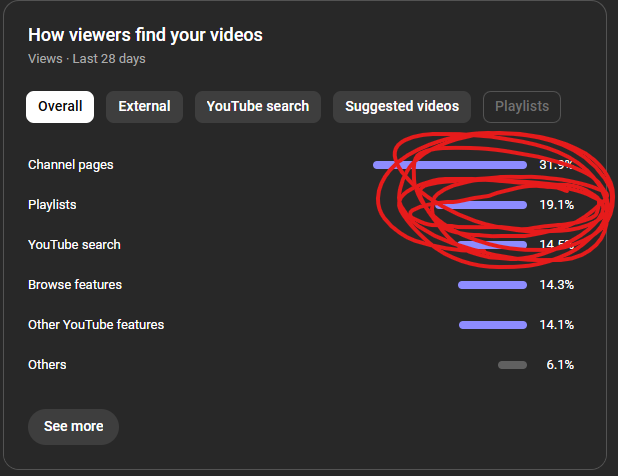This screenshot has height=476, width=618.
Task: Click the YouTube search row label in list
Action: (x=74, y=245)
